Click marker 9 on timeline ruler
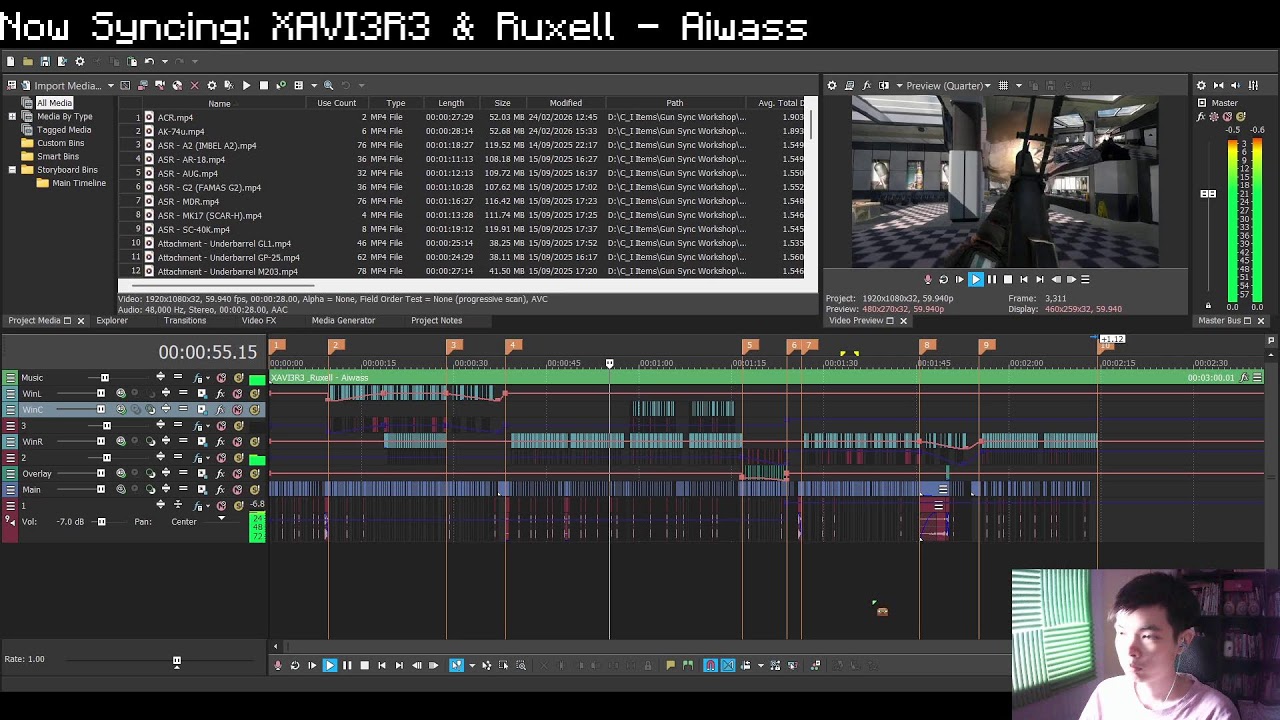The height and width of the screenshot is (720, 1280). pos(987,345)
